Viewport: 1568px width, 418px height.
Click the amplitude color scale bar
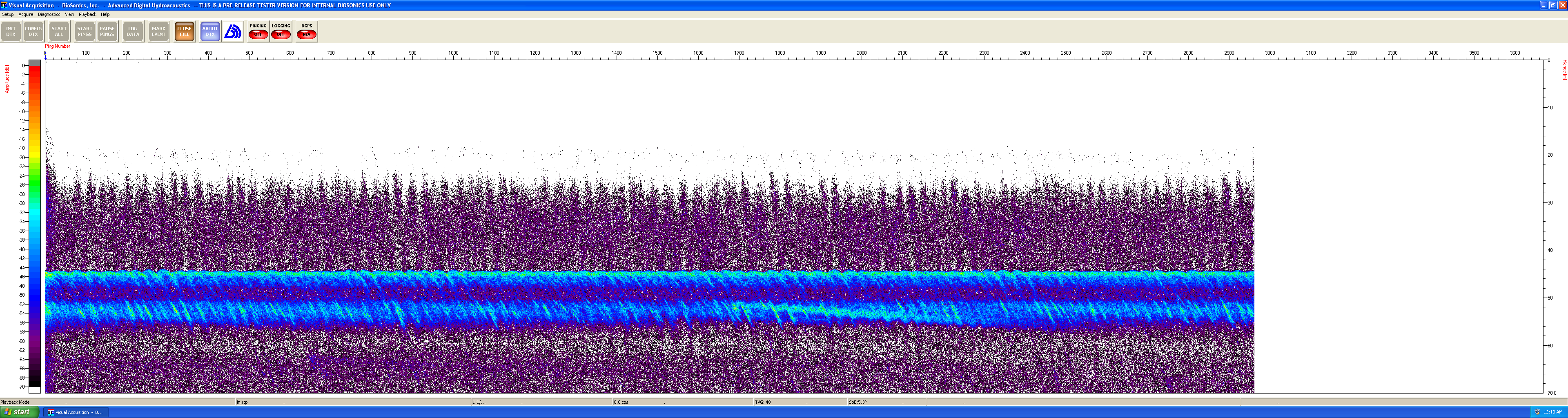point(35,226)
